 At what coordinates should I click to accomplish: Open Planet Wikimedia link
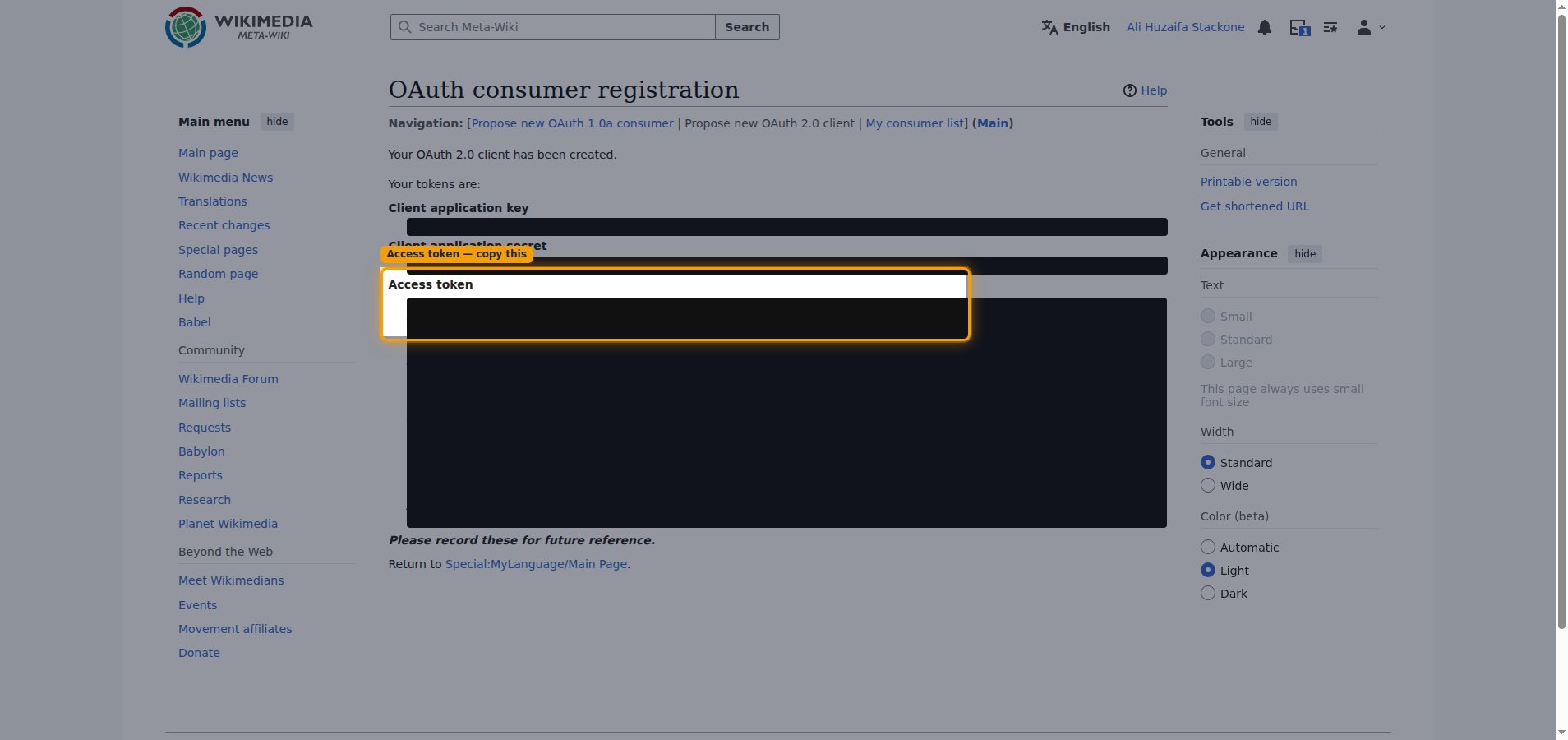228,524
